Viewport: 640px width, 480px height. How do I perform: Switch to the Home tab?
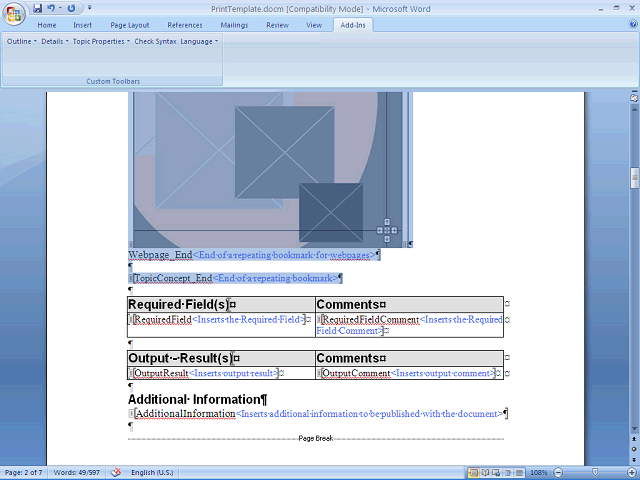tap(47, 25)
